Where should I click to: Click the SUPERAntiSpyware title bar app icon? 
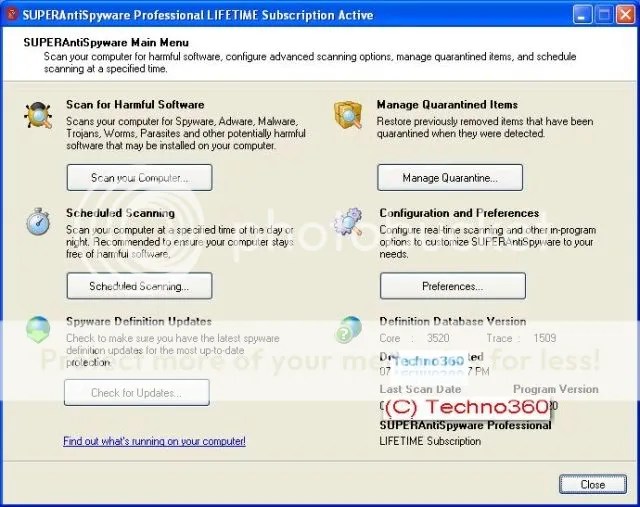click(12, 14)
